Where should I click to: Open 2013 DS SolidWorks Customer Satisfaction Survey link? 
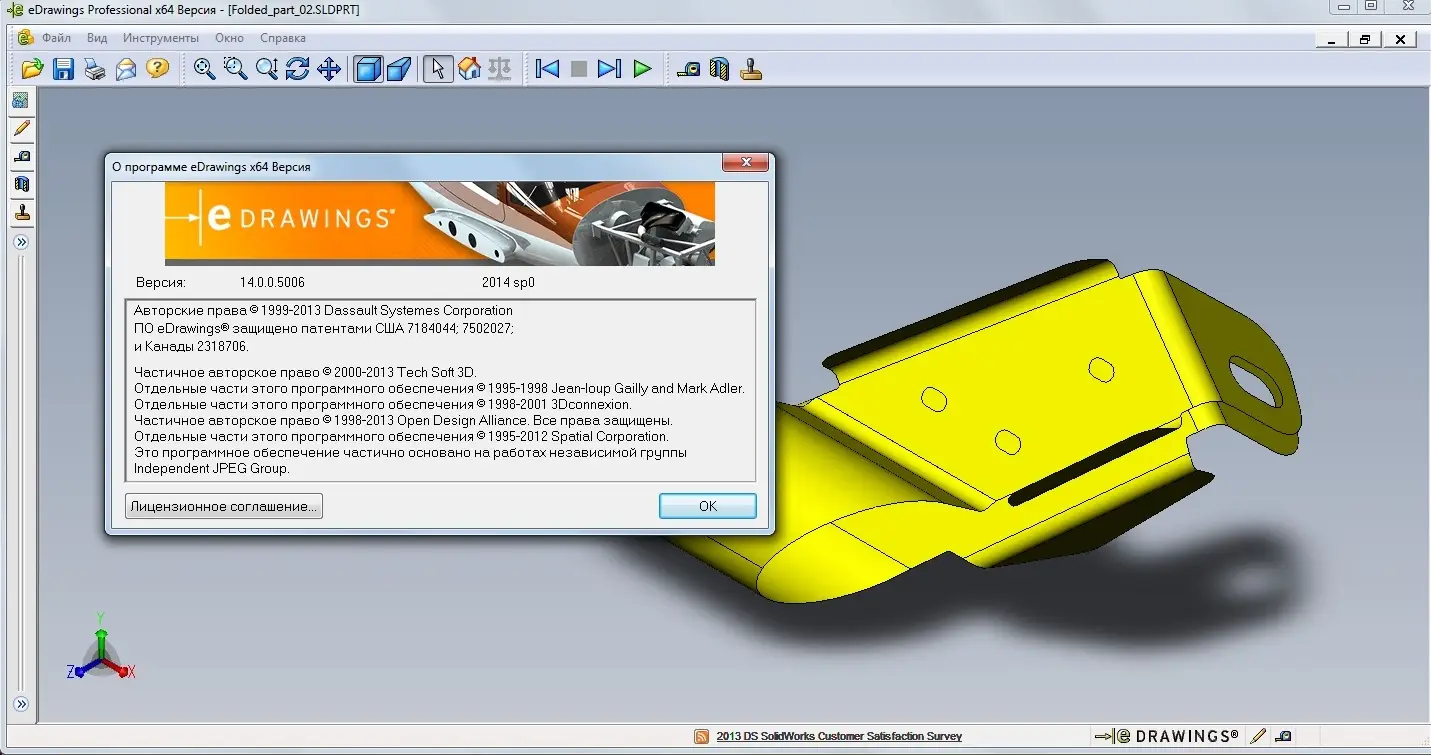click(839, 736)
